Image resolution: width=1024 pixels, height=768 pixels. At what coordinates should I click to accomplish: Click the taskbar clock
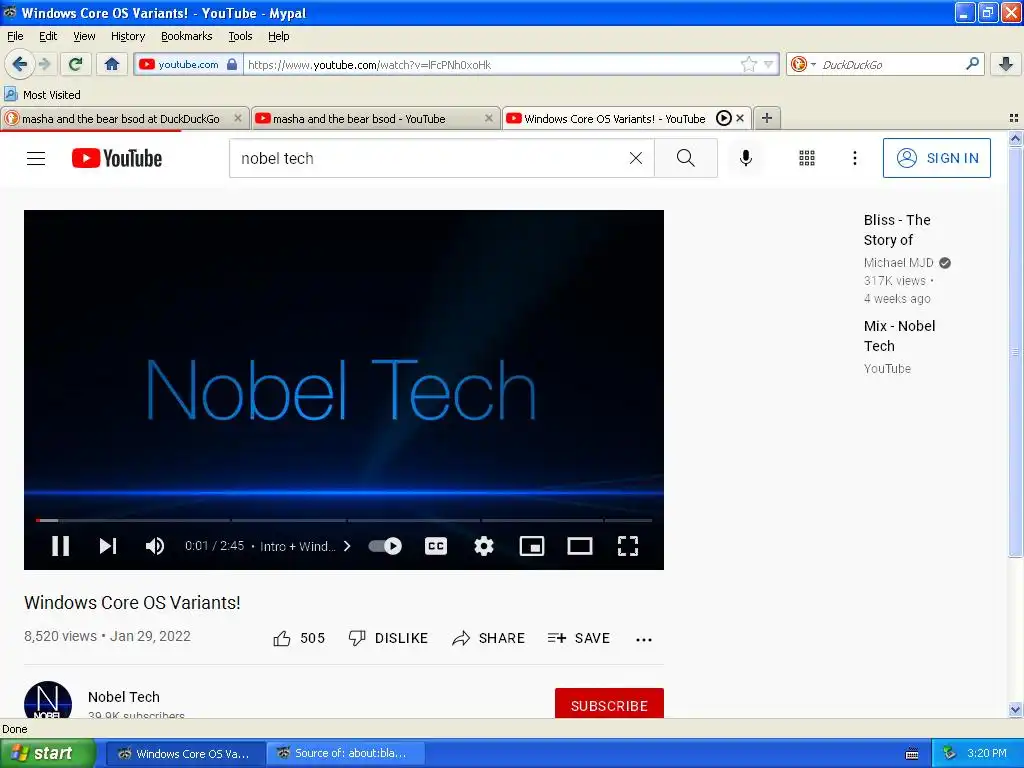[x=986, y=753]
